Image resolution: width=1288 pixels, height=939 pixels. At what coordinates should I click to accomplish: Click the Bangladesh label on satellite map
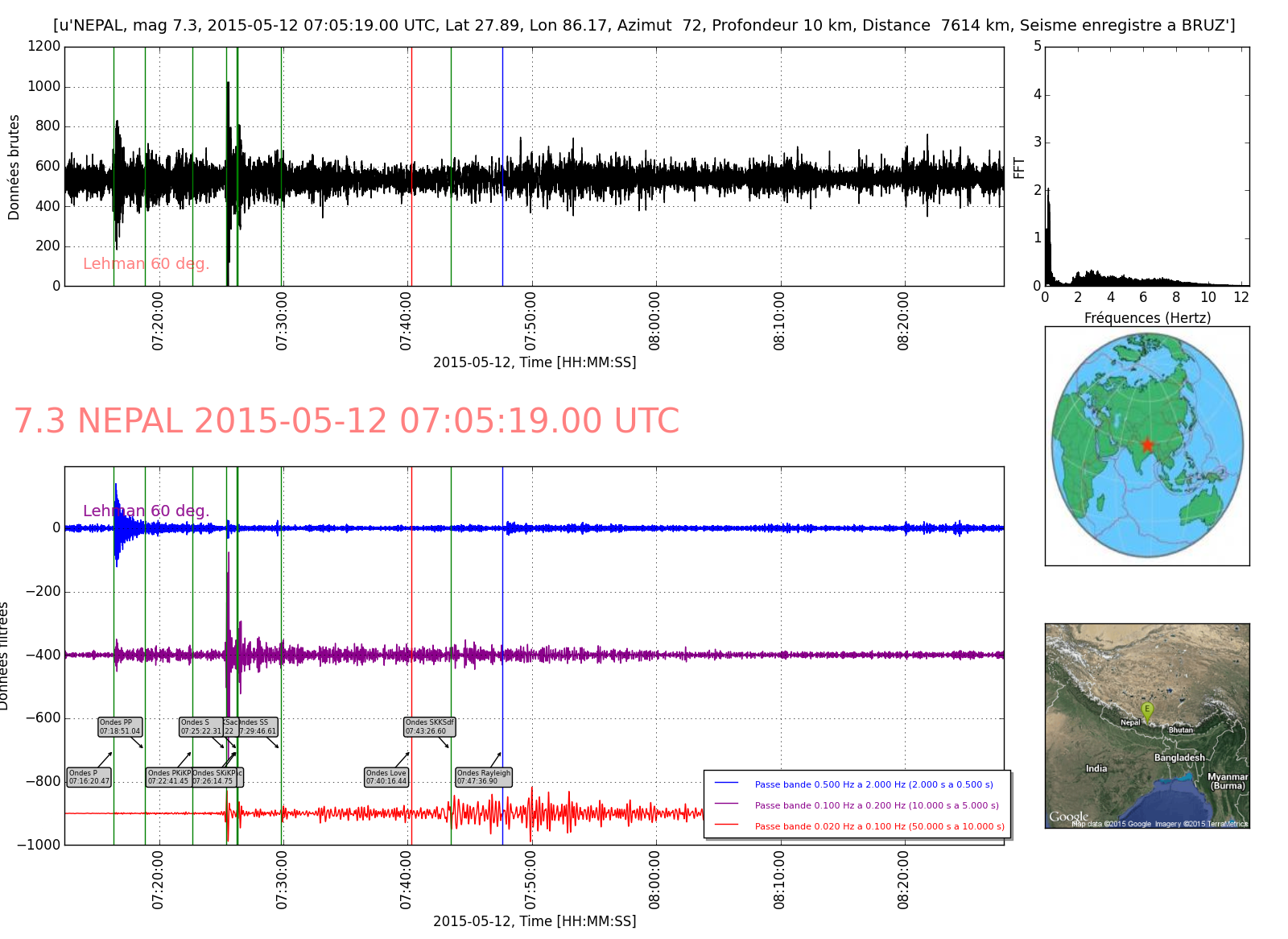click(x=1179, y=758)
